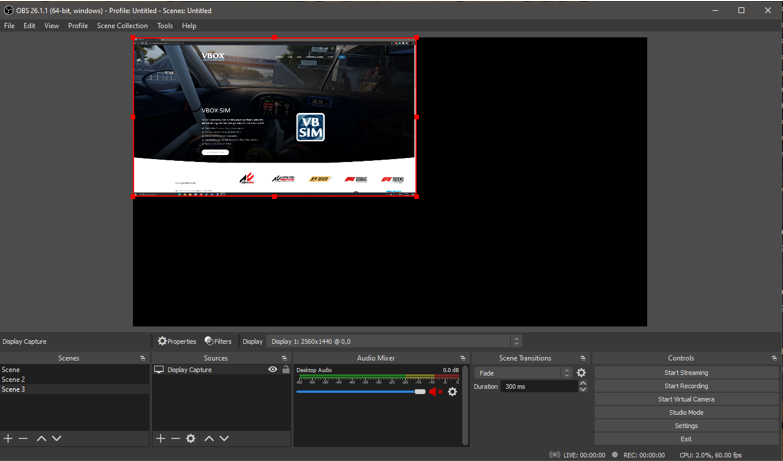This screenshot has width=783, height=461.
Task: Undock the Audio Mixer panel
Action: click(462, 358)
